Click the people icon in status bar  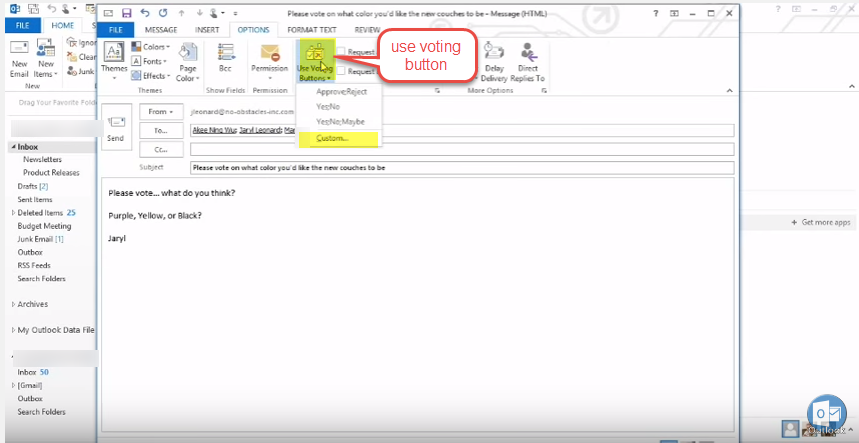(789, 428)
